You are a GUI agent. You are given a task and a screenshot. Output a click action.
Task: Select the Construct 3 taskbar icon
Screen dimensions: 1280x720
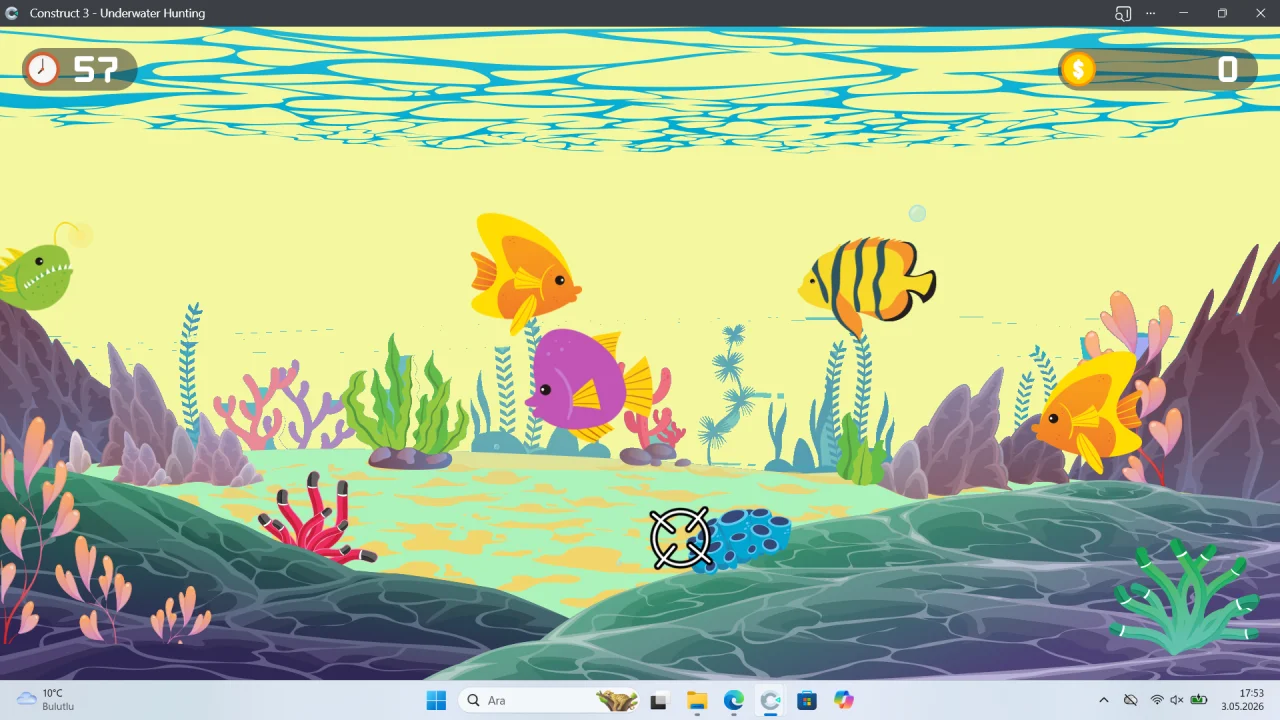[x=770, y=701]
